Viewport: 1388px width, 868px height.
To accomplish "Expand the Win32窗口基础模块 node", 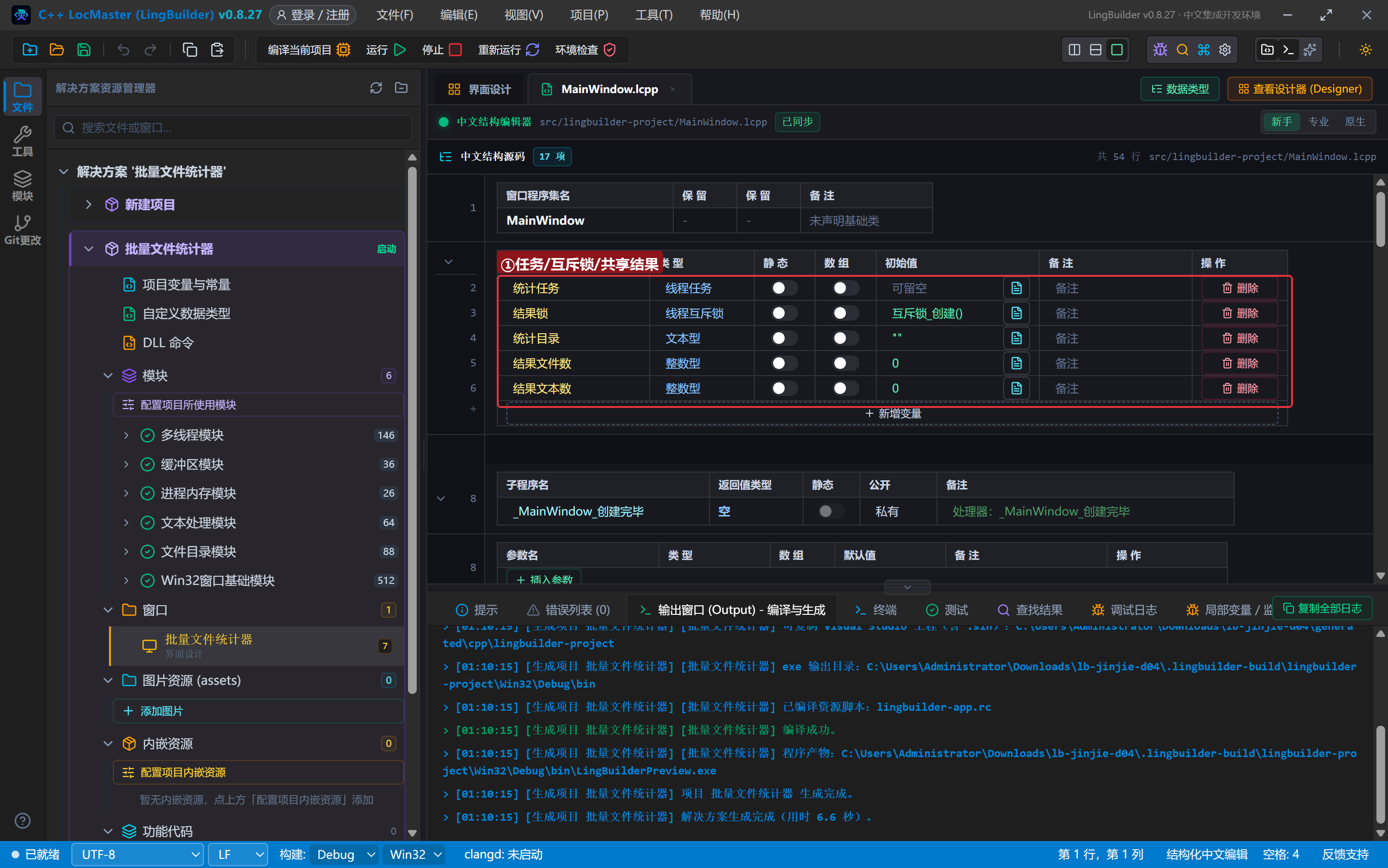I will (126, 581).
